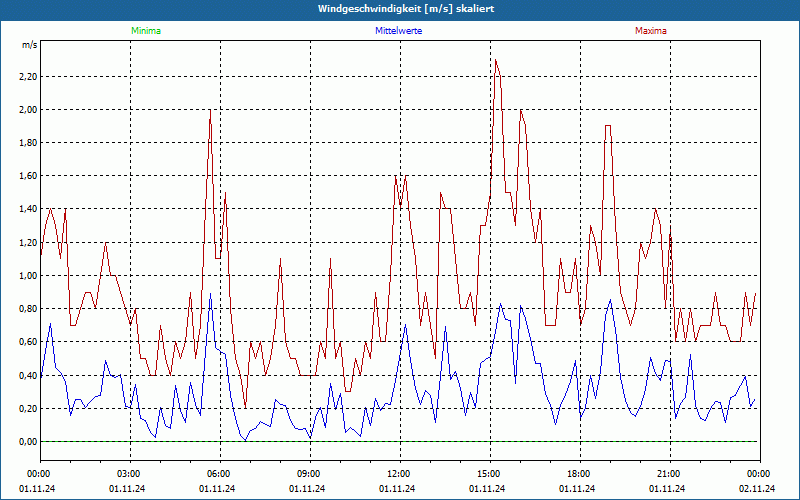Click the 0,00 y-axis value
Screen dimensions: 800x500
(x=29, y=442)
